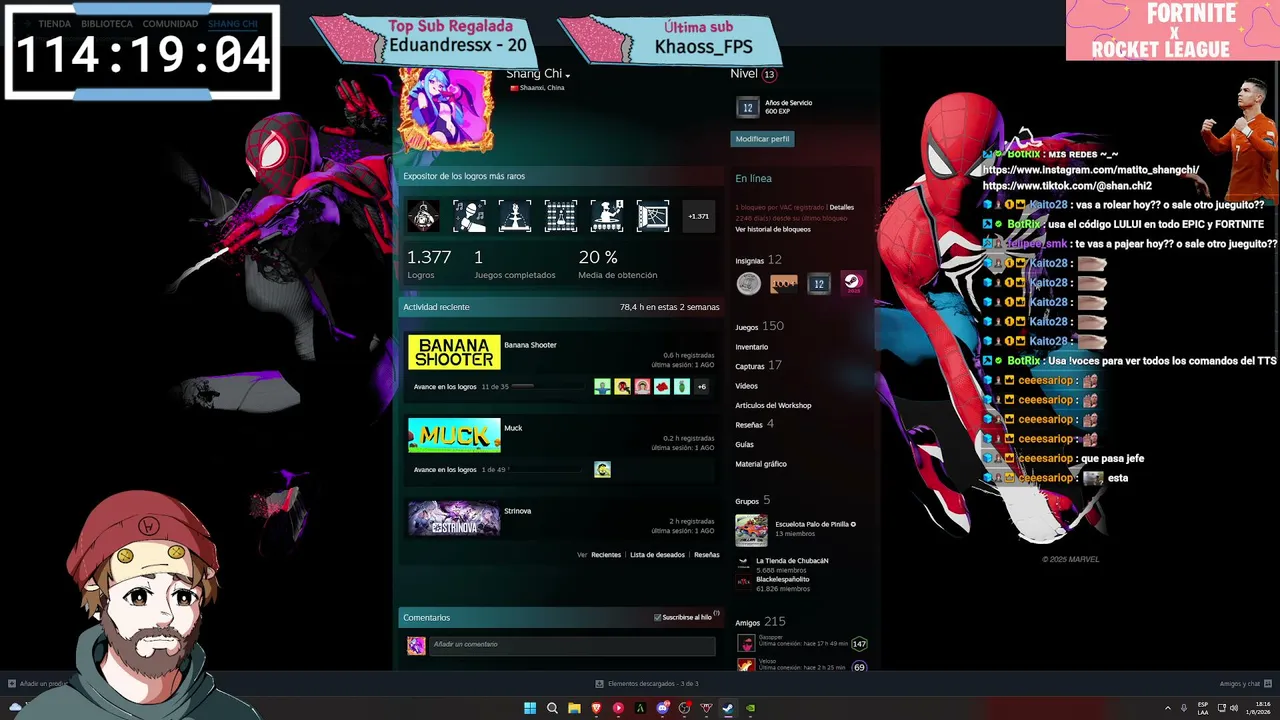Open the Amigos 215 link

tap(761, 622)
